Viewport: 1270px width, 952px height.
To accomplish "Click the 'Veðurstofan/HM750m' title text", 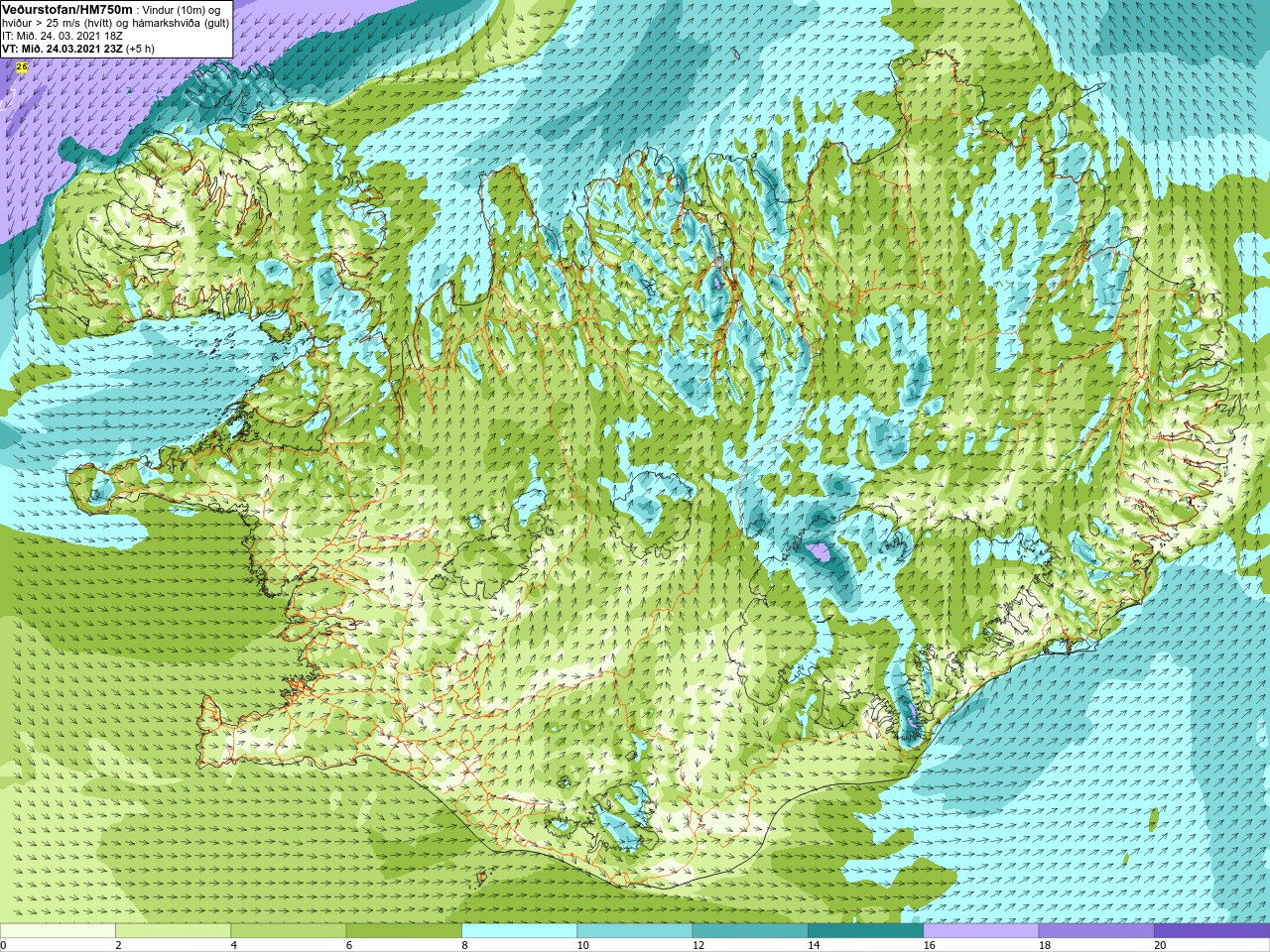I will click(66, 9).
